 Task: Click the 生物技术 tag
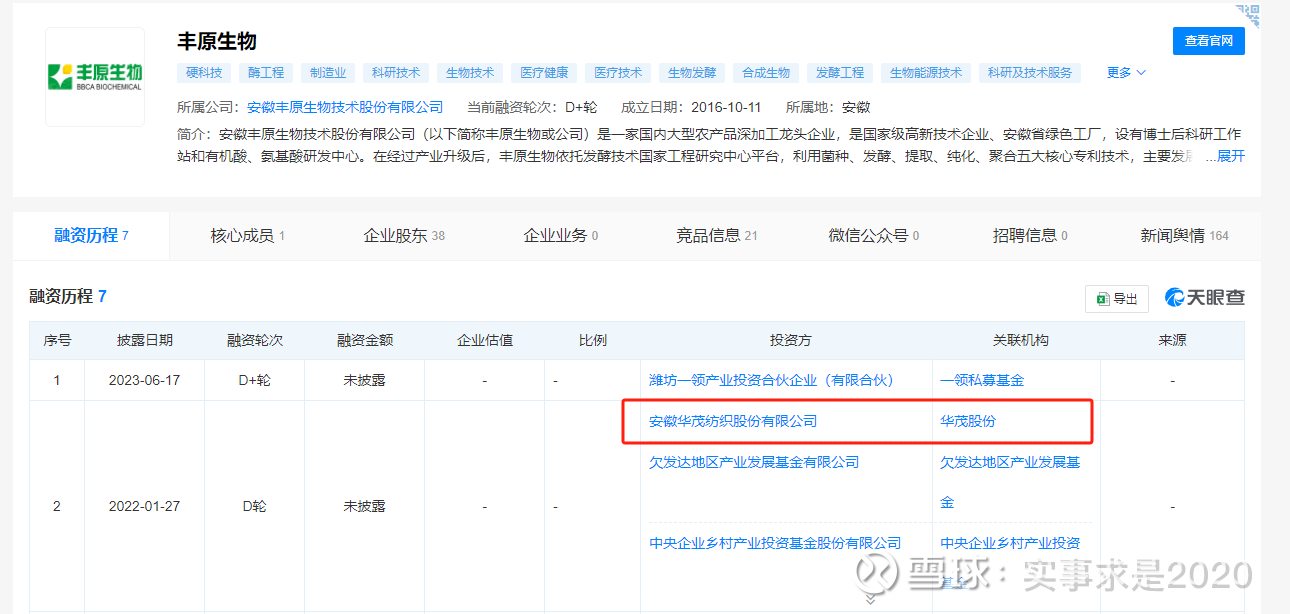coord(470,73)
